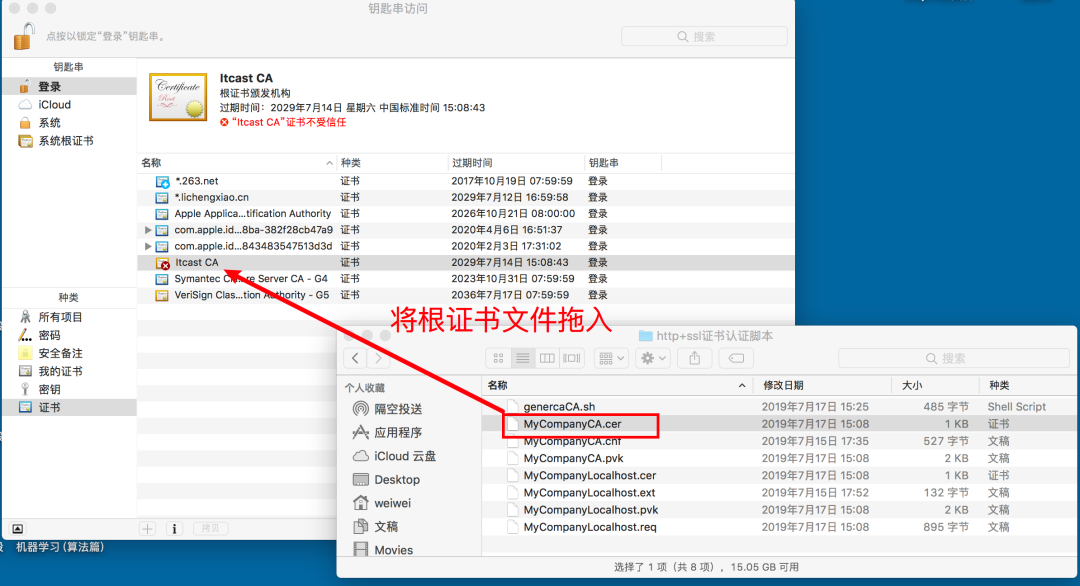Image resolution: width=1080 pixels, height=586 pixels.
Task: Switch Finder to list view
Action: pyautogui.click(x=523, y=358)
